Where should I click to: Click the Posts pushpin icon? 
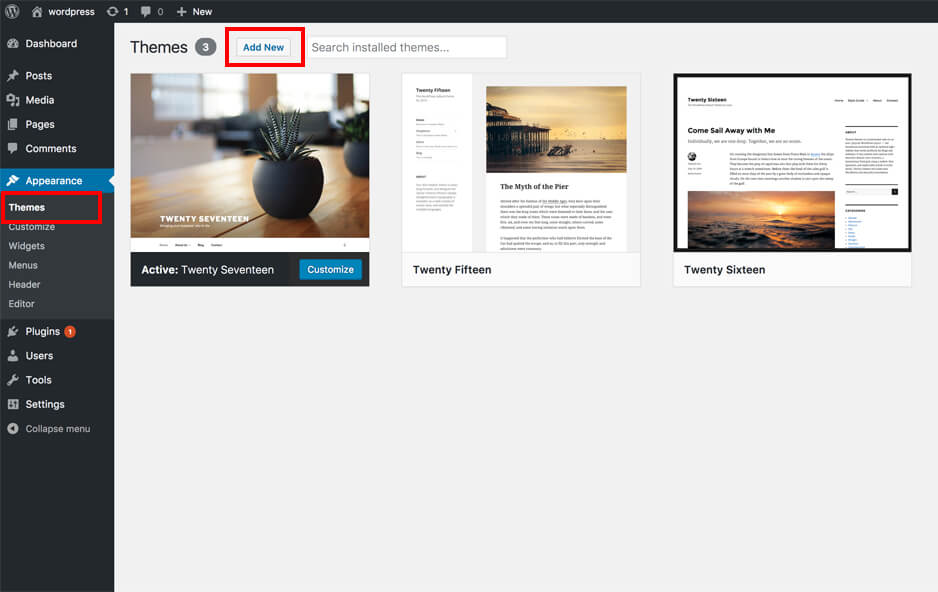[13, 76]
